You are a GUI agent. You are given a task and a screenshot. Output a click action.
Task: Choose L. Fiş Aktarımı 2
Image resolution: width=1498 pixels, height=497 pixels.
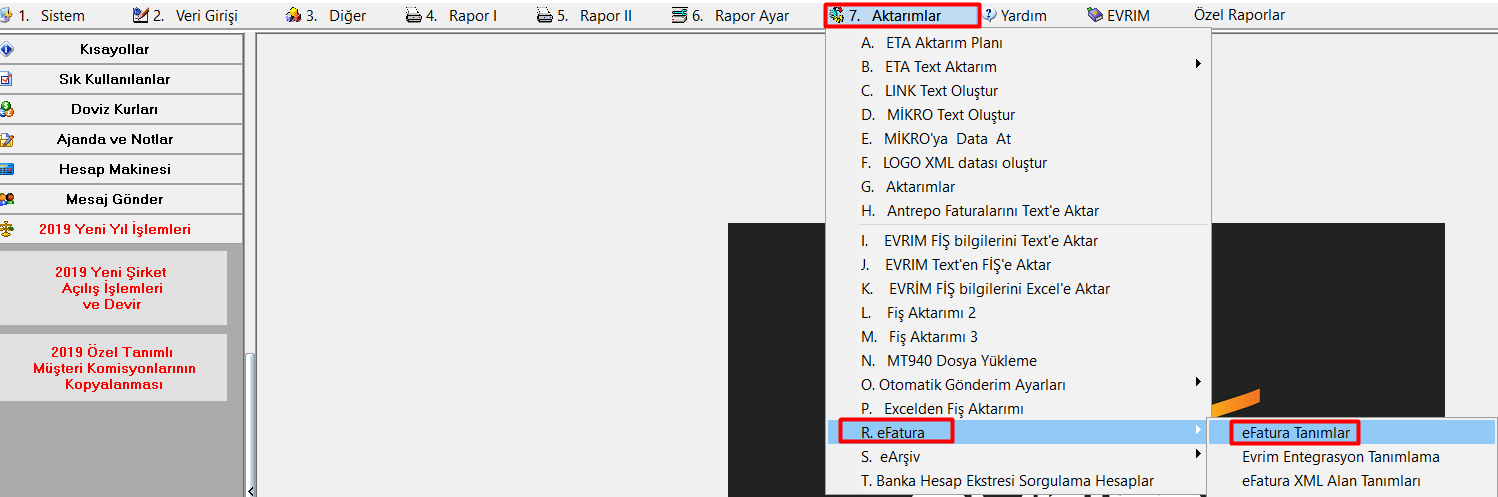[x=1018, y=313]
